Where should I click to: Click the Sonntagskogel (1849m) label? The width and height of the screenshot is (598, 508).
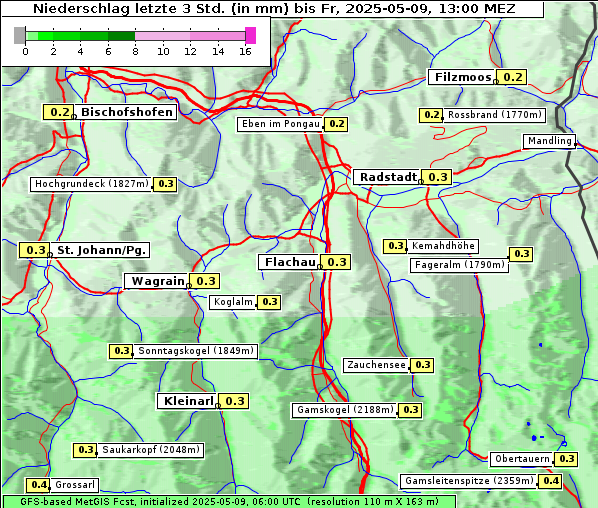tap(196, 351)
